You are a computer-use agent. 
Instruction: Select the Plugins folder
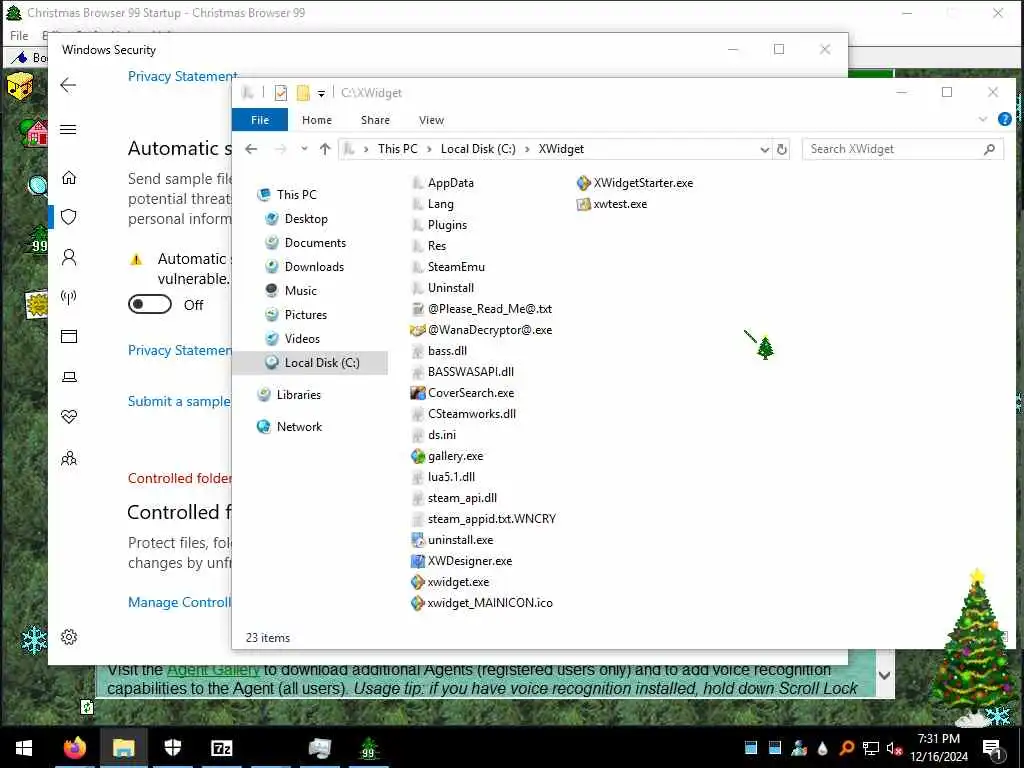tap(440, 225)
